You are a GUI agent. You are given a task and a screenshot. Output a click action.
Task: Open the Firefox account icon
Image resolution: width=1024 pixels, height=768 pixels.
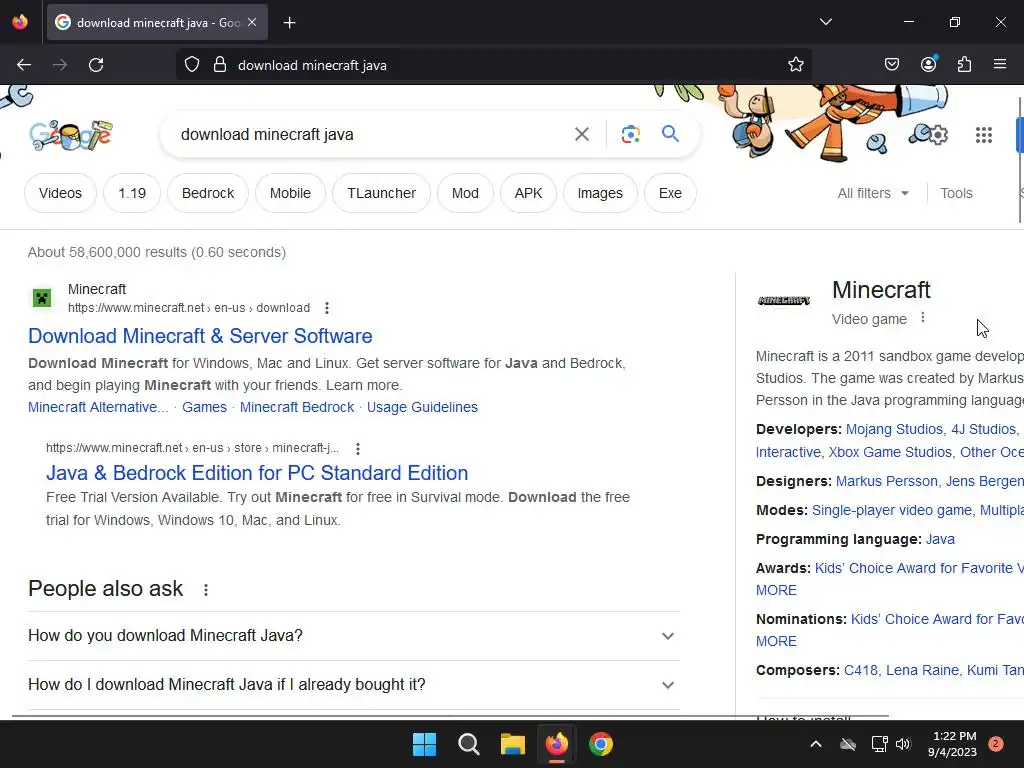tap(928, 64)
